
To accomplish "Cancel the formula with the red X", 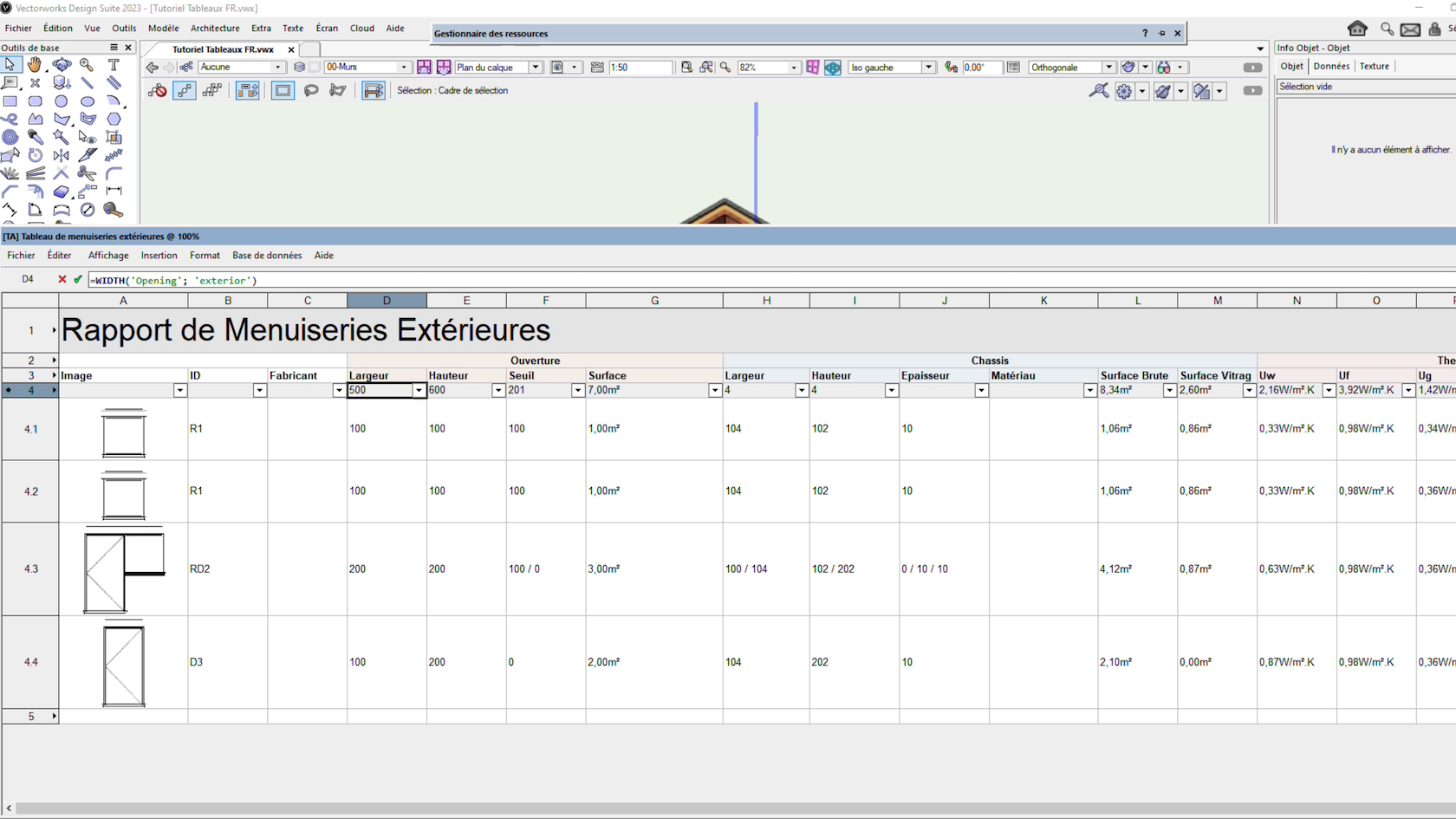I will coord(62,279).
